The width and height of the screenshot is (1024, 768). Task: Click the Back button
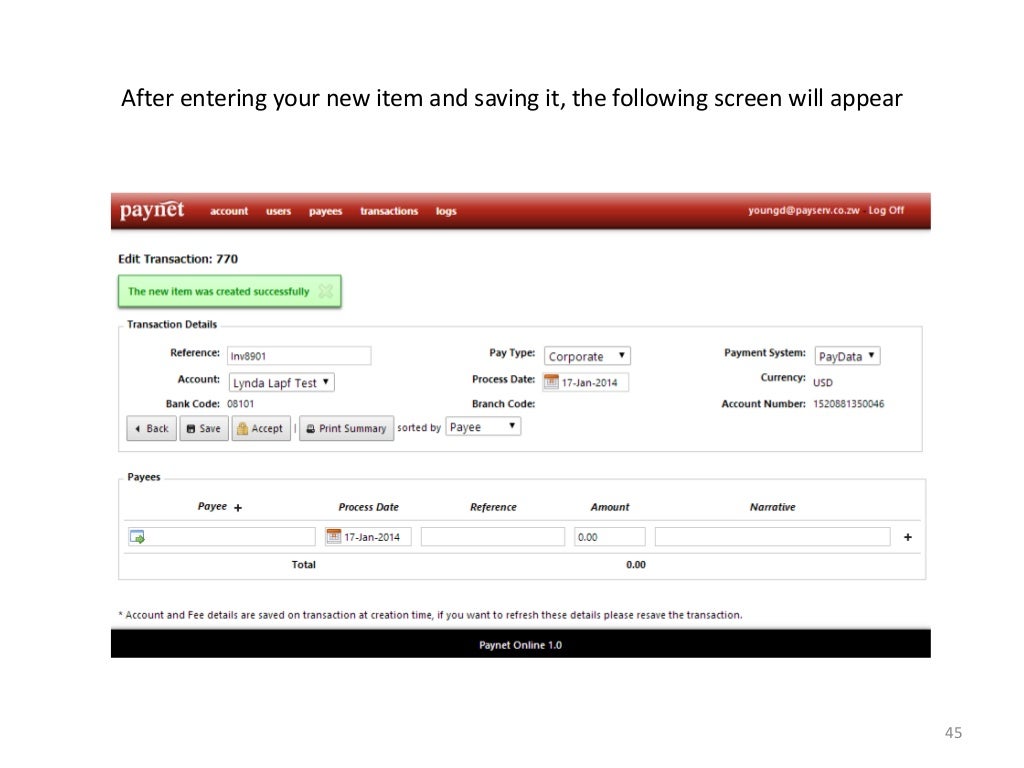point(152,428)
